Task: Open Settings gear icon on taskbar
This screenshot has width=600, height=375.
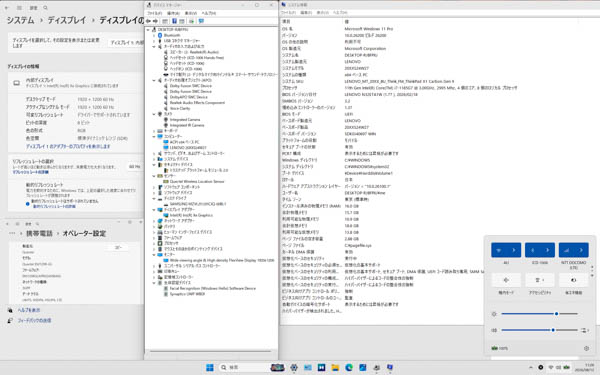Action: (294, 367)
